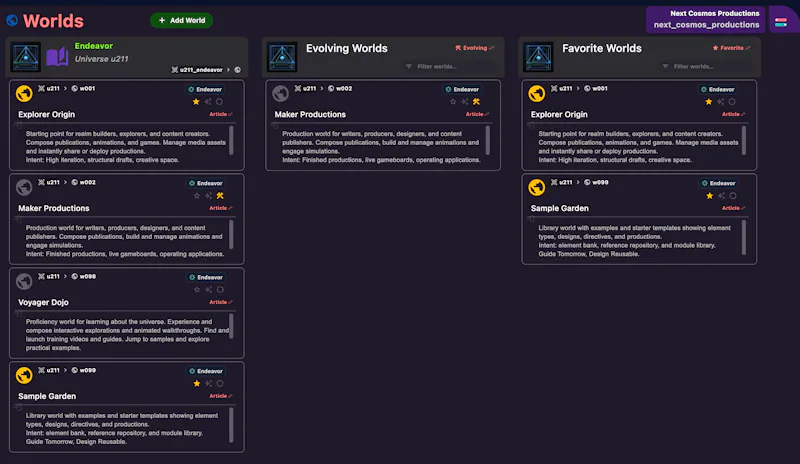Click description scrollbar on Voyager Dojo card

click(x=232, y=326)
